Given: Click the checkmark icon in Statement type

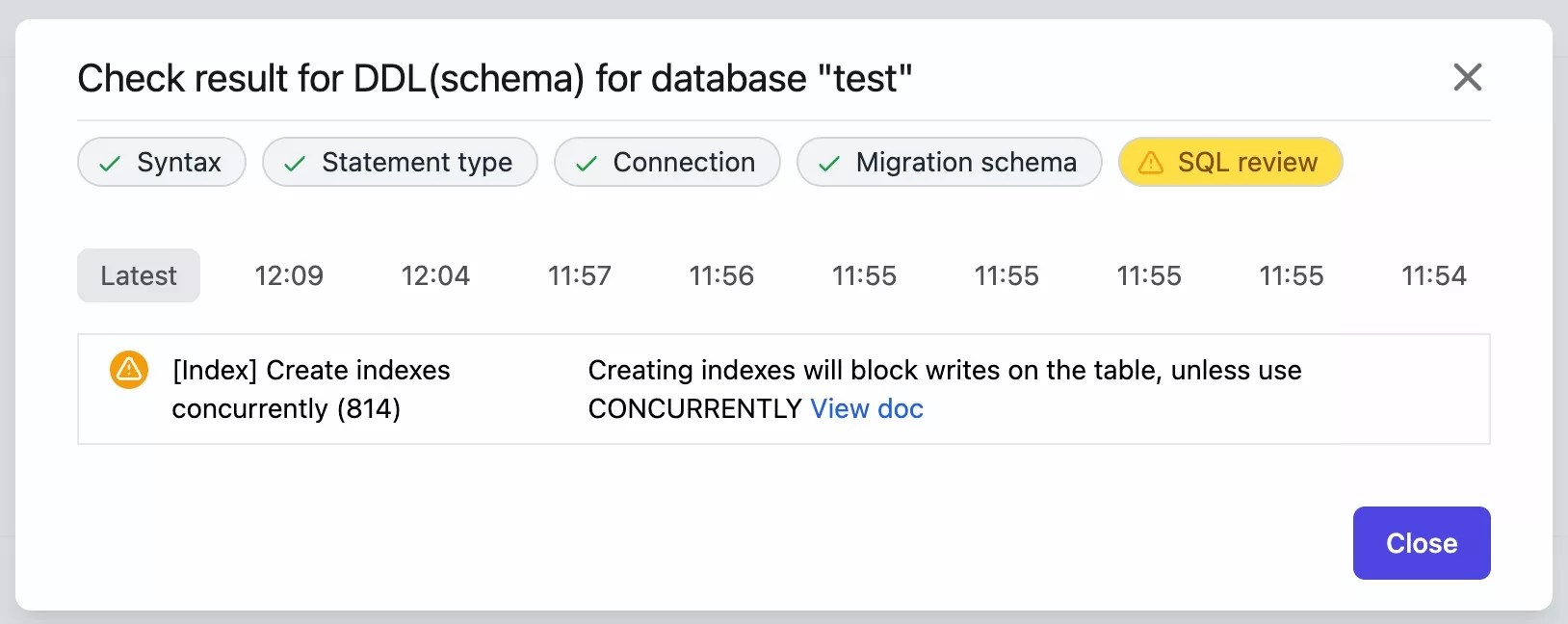Looking at the screenshot, I should click(295, 164).
